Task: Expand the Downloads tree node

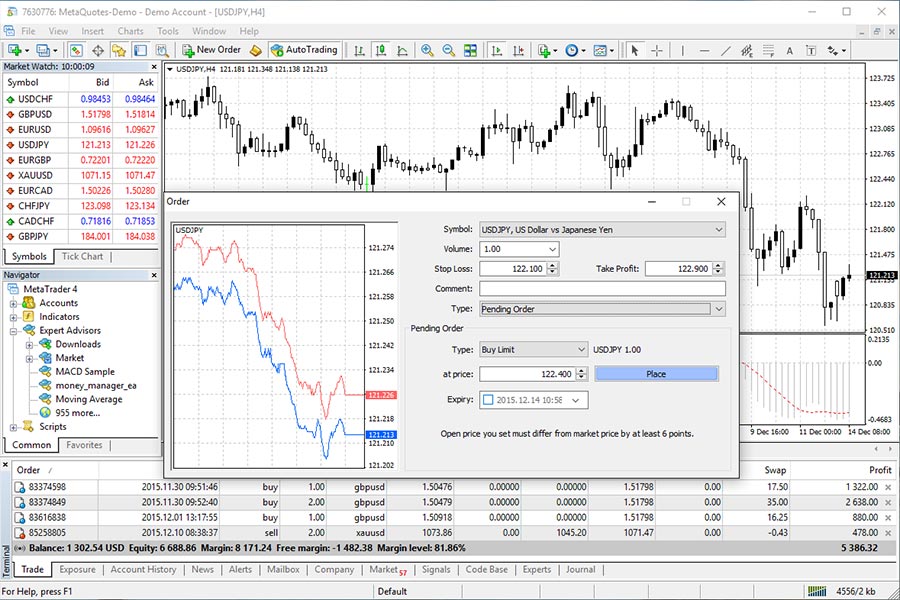Action: (x=29, y=344)
